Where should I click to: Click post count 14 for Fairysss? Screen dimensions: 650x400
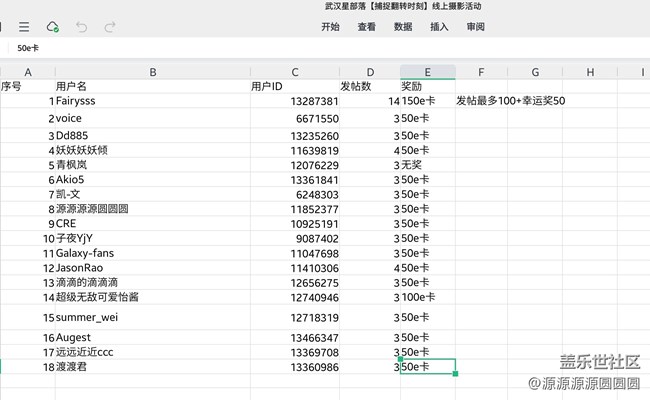coord(370,101)
